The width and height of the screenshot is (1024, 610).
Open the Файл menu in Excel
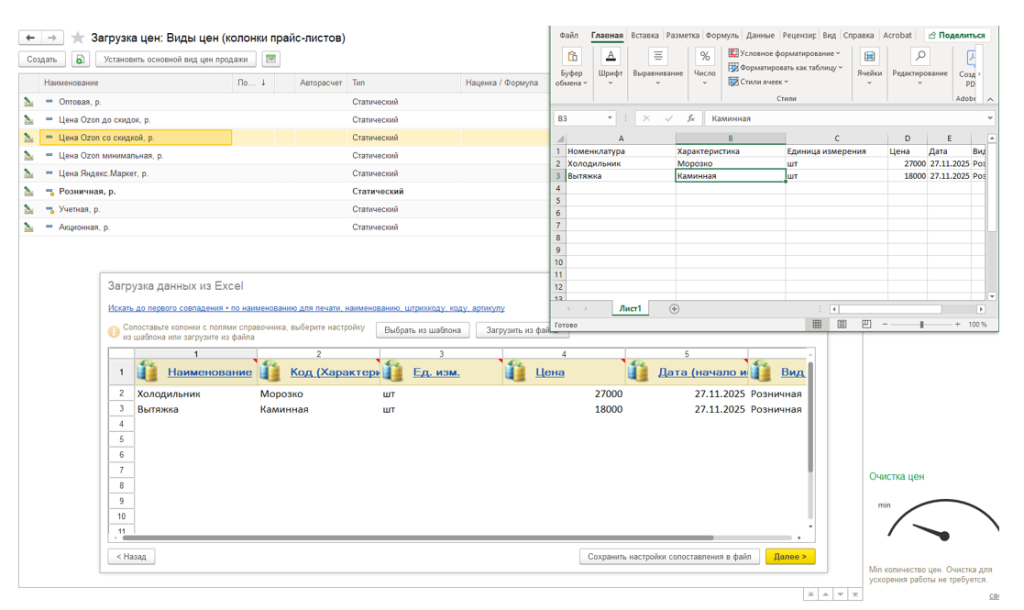tap(569, 35)
